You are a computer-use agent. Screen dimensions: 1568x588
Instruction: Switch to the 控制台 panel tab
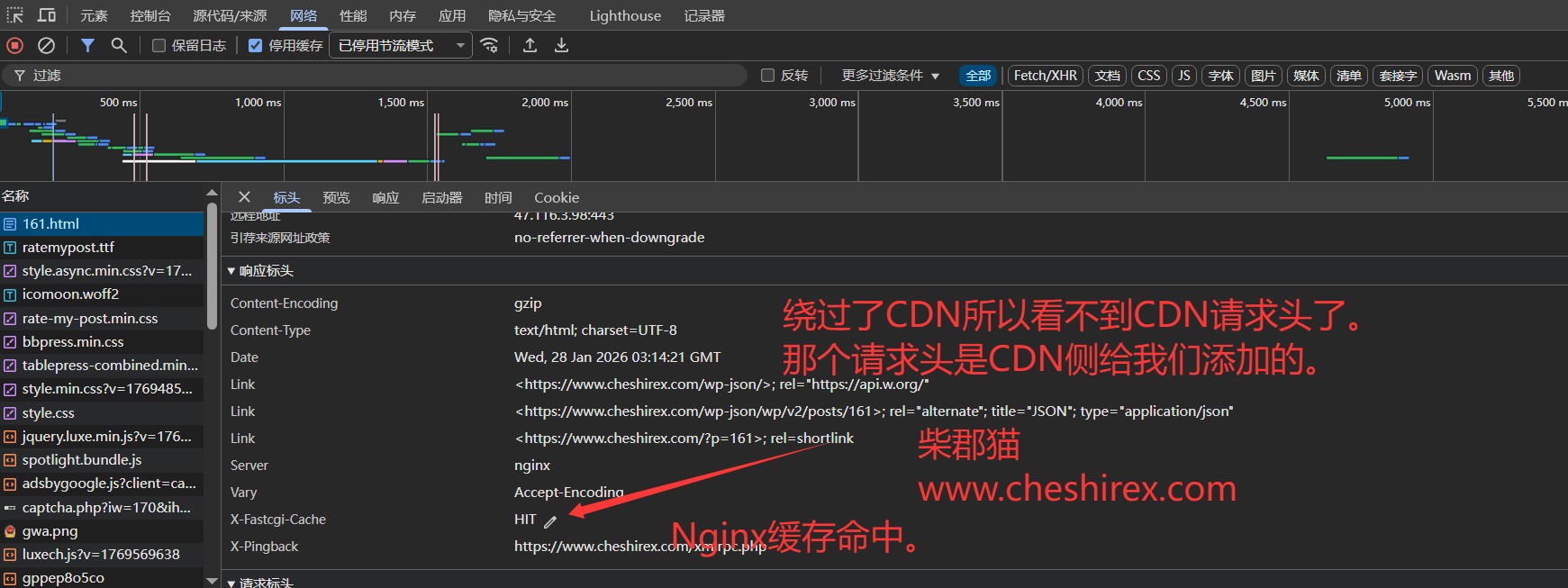point(150,15)
